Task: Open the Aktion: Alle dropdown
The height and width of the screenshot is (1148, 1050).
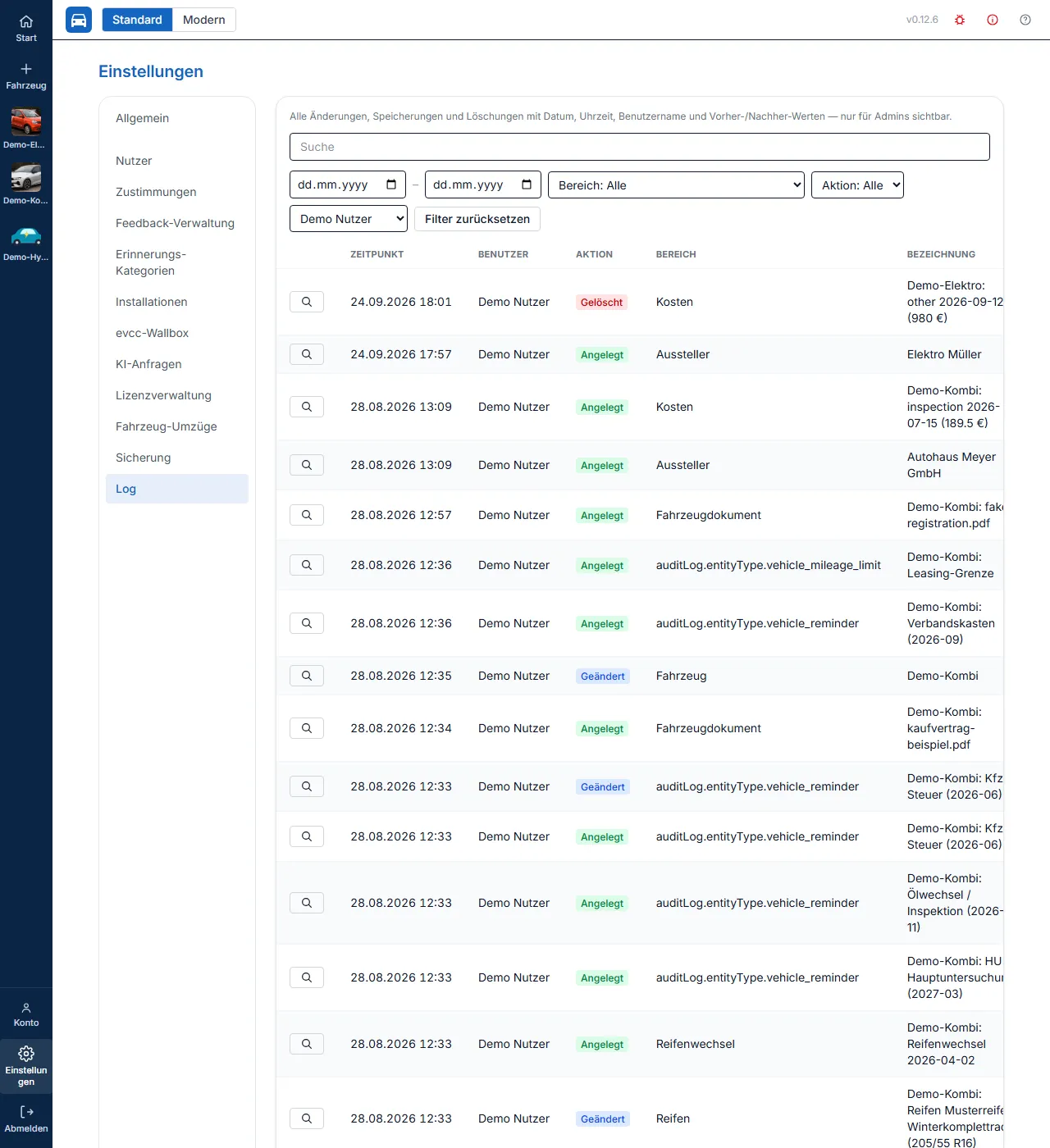Action: 857,185
